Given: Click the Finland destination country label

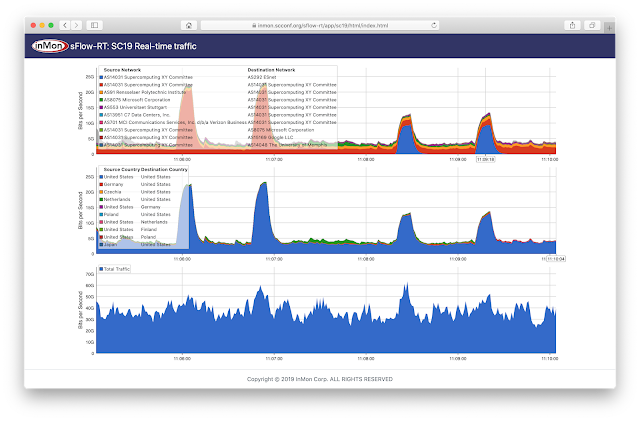Looking at the screenshot, I should (149, 229).
